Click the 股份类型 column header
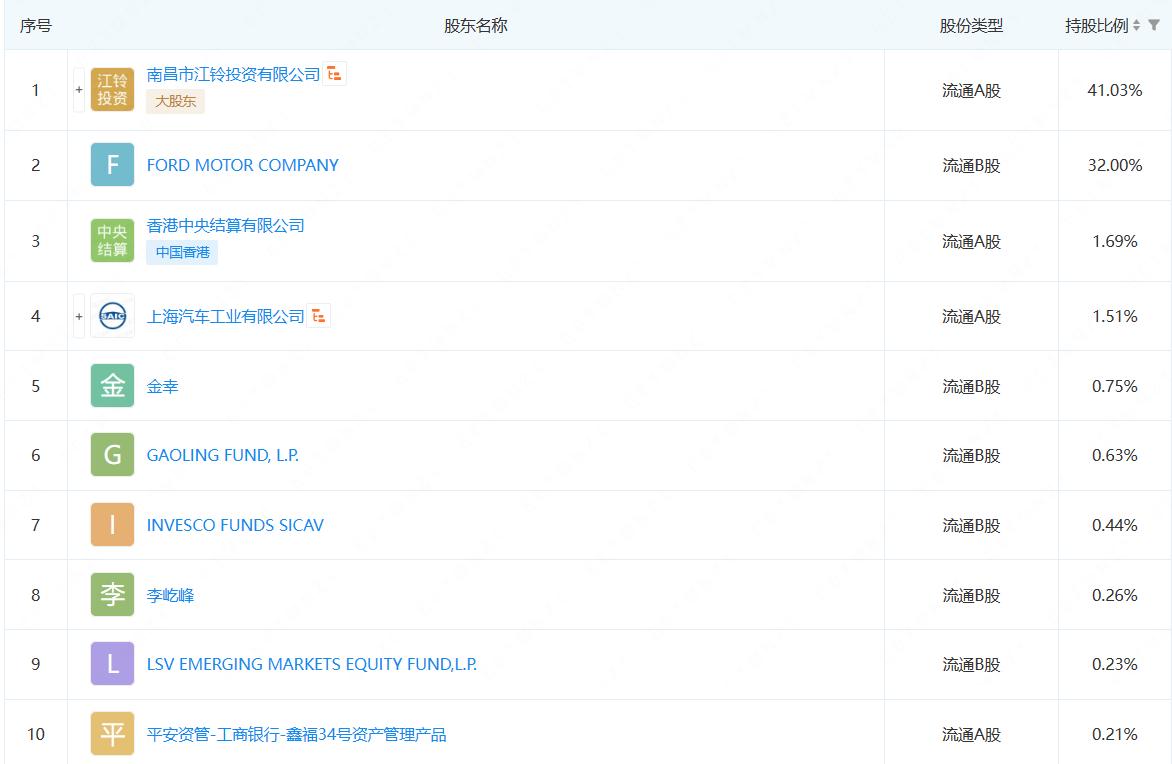Image resolution: width=1172 pixels, height=764 pixels. click(971, 26)
